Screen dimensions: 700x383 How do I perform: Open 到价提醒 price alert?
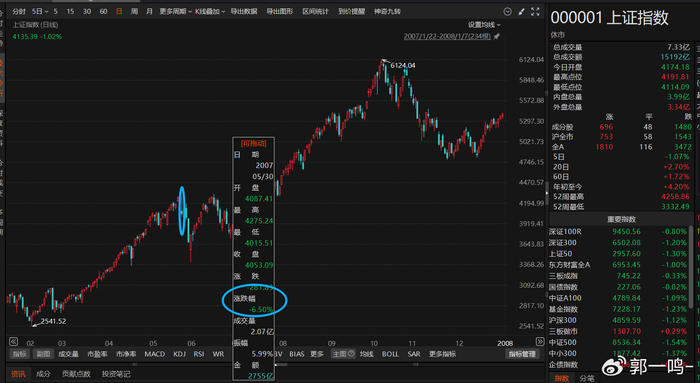click(x=351, y=12)
